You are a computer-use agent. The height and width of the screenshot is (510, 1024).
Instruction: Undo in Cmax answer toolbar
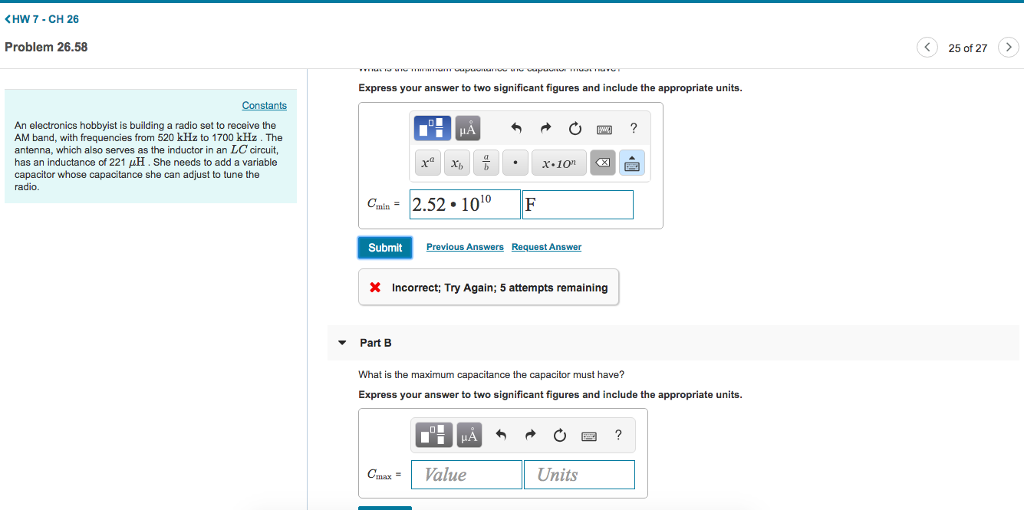(502, 435)
